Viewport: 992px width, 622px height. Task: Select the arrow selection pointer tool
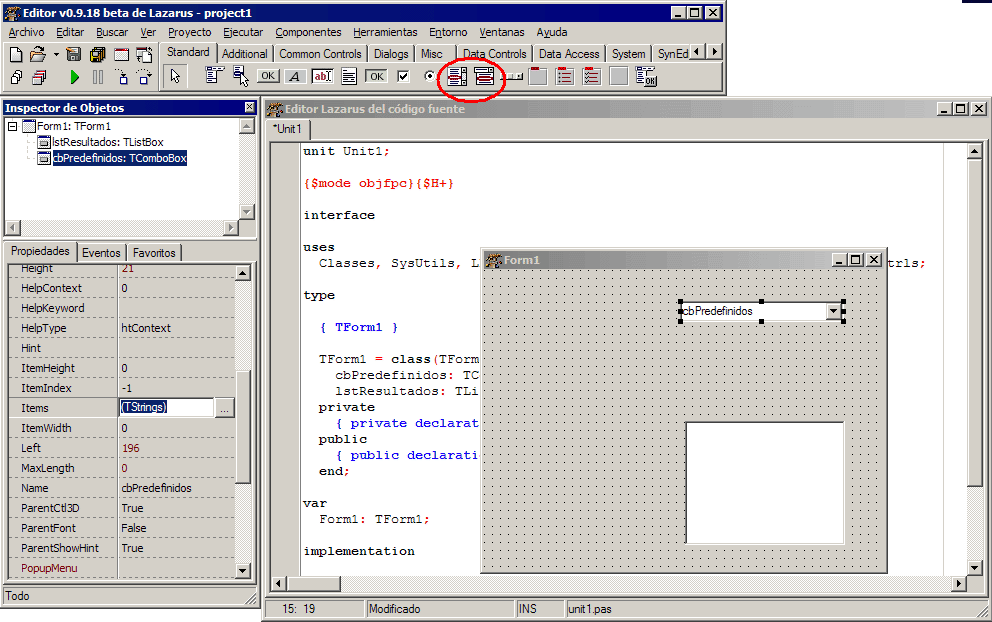point(175,77)
